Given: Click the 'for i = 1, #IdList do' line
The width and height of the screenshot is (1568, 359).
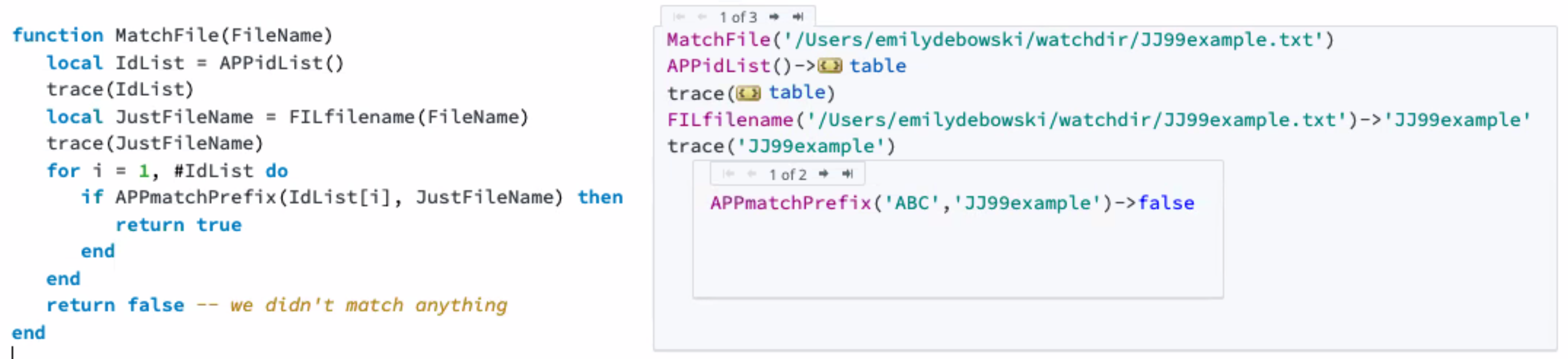Looking at the screenshot, I should [x=167, y=170].
